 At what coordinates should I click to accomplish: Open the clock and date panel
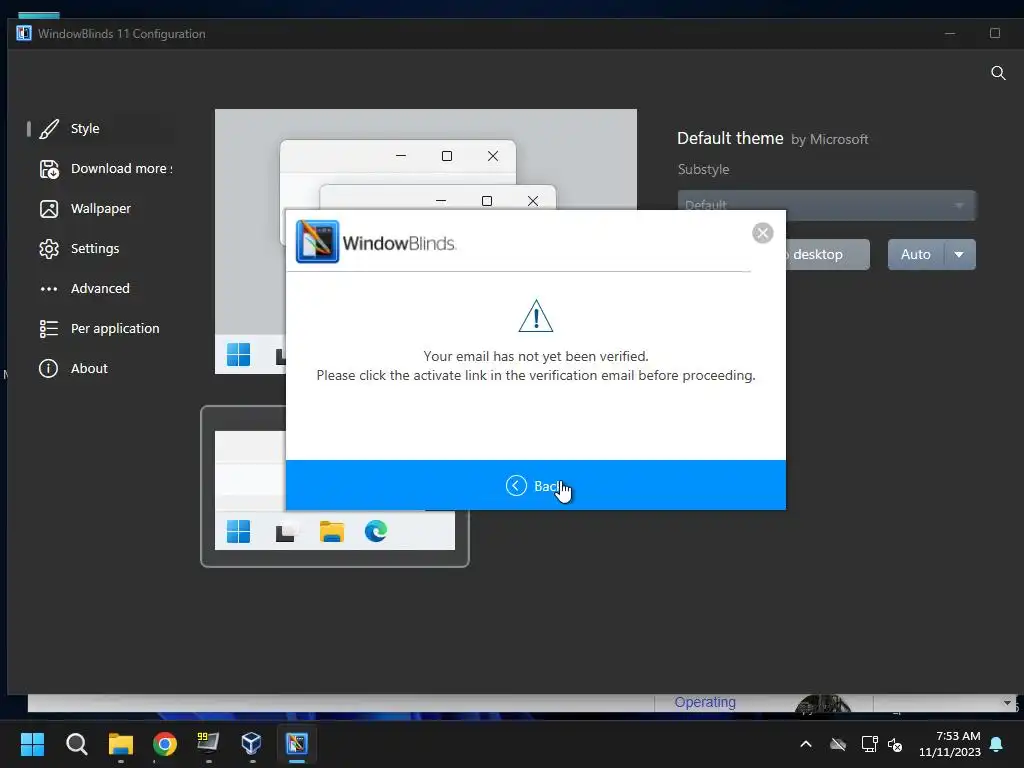pos(950,744)
